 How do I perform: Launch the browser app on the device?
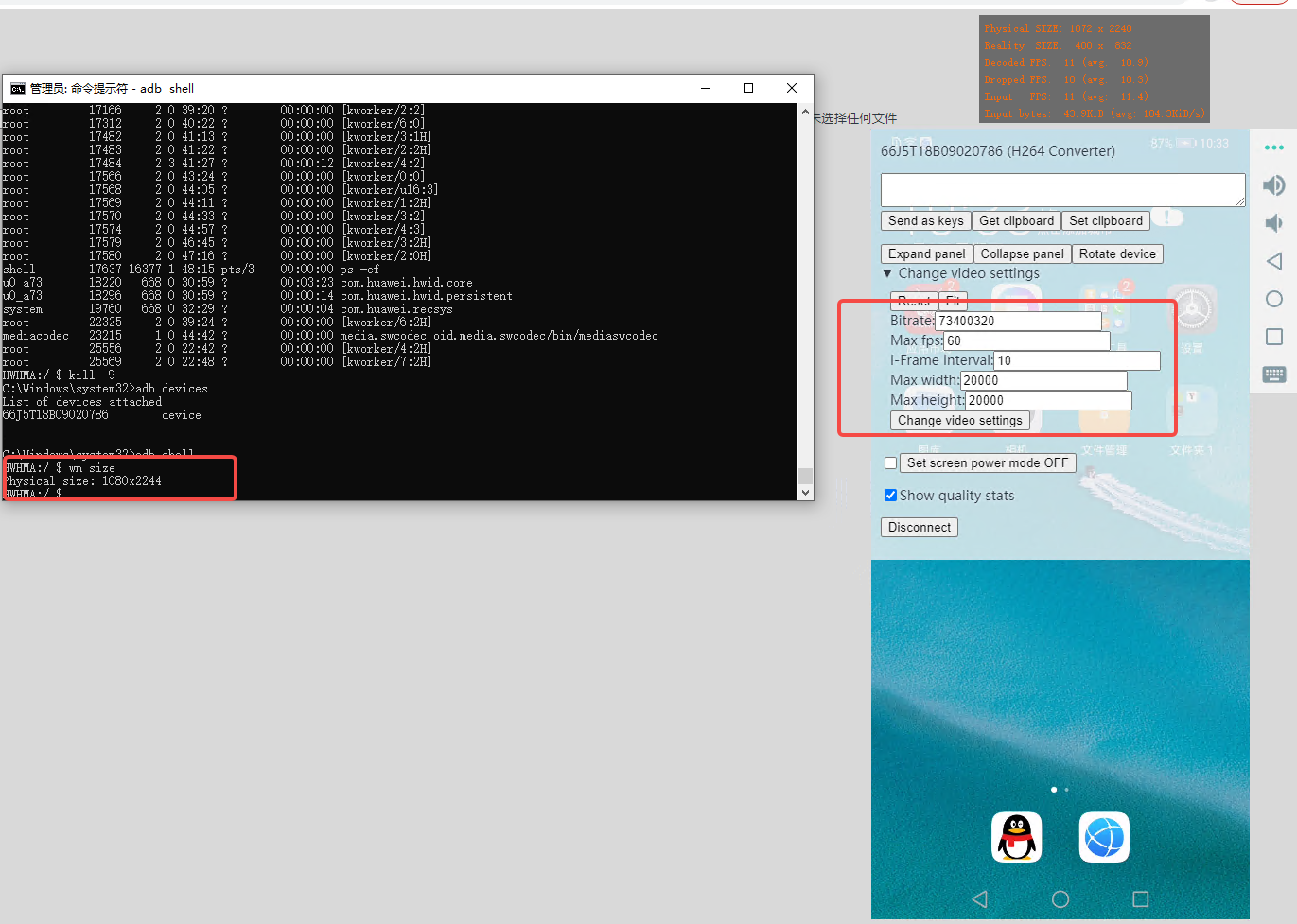(x=1103, y=836)
